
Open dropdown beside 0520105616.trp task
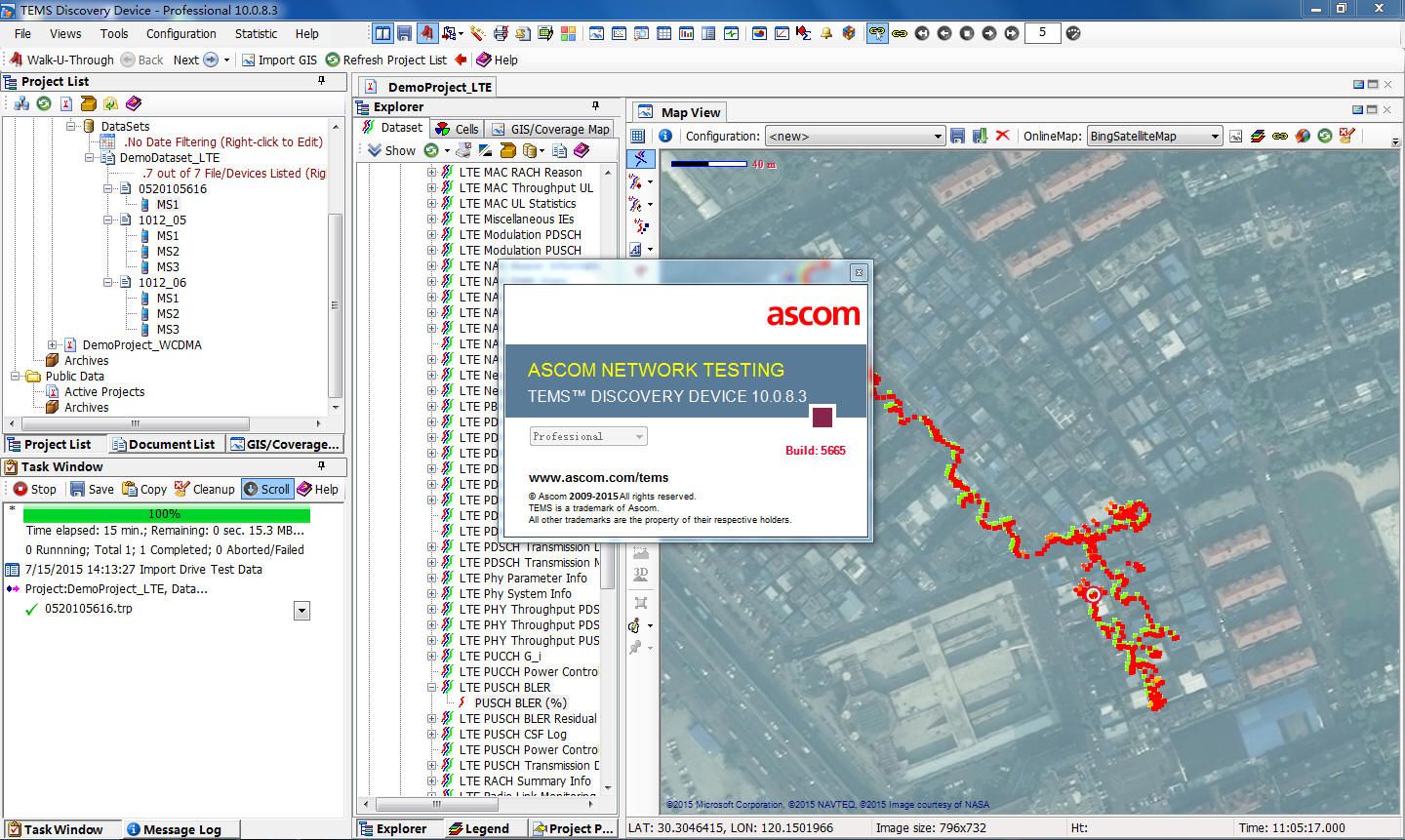point(301,611)
